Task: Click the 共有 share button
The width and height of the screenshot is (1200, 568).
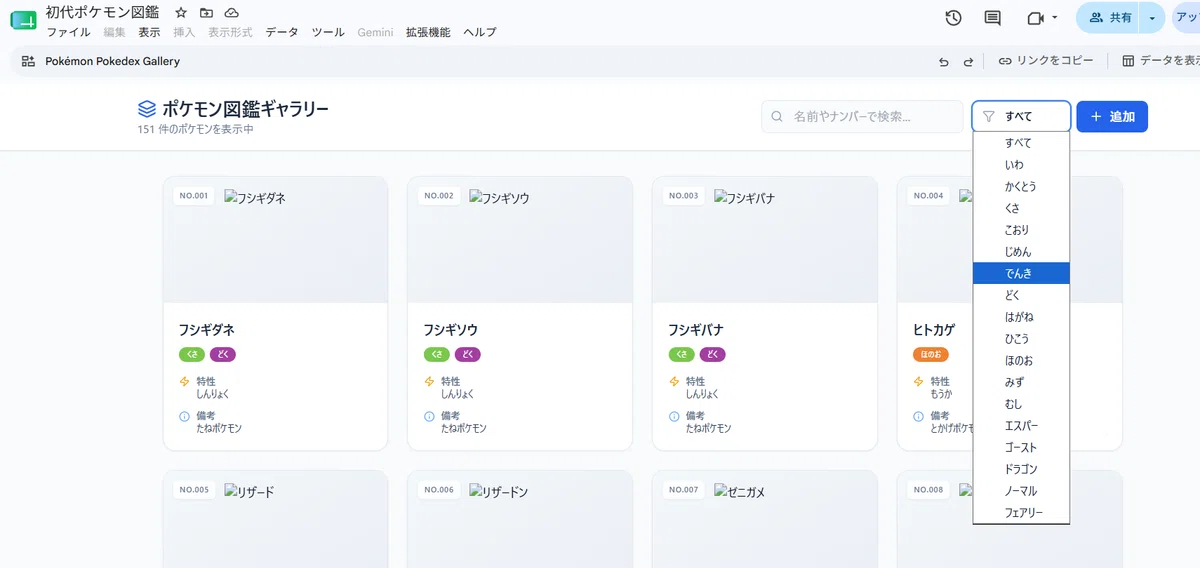Action: tap(1109, 18)
